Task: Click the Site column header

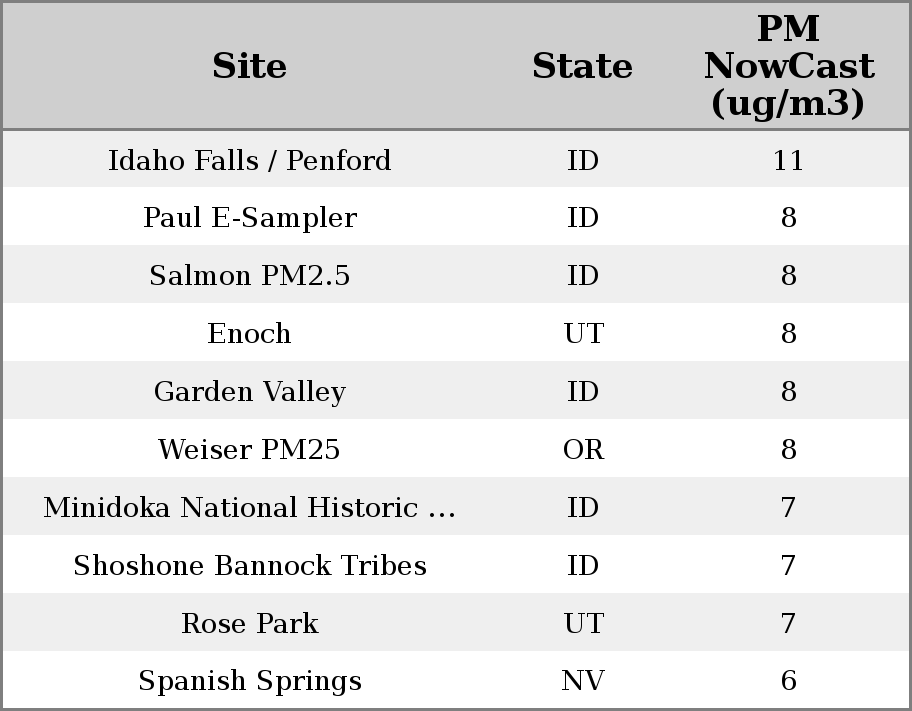Action: (250, 66)
